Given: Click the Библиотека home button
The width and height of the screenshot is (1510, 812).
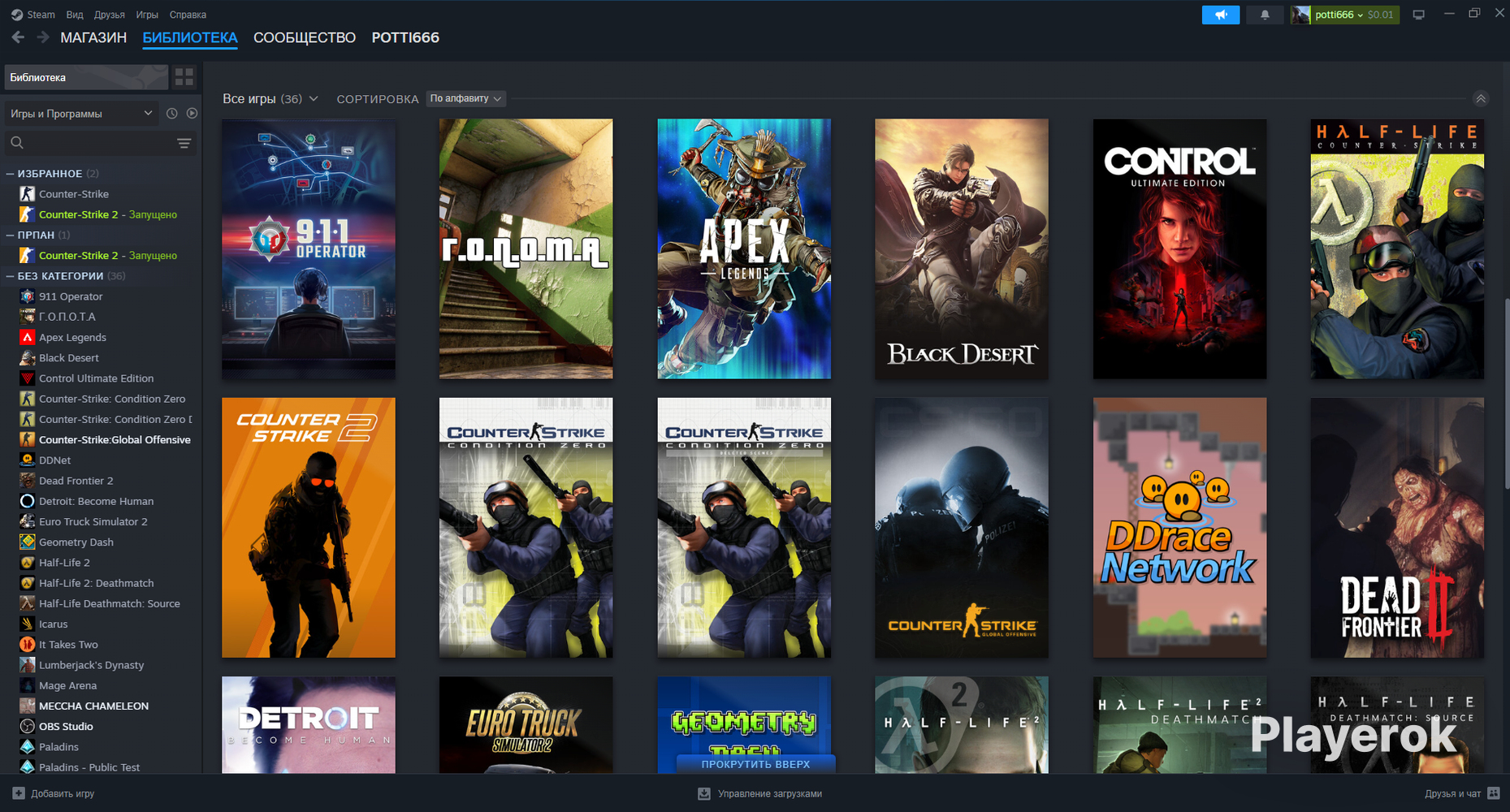Looking at the screenshot, I should pyautogui.click(x=86, y=77).
